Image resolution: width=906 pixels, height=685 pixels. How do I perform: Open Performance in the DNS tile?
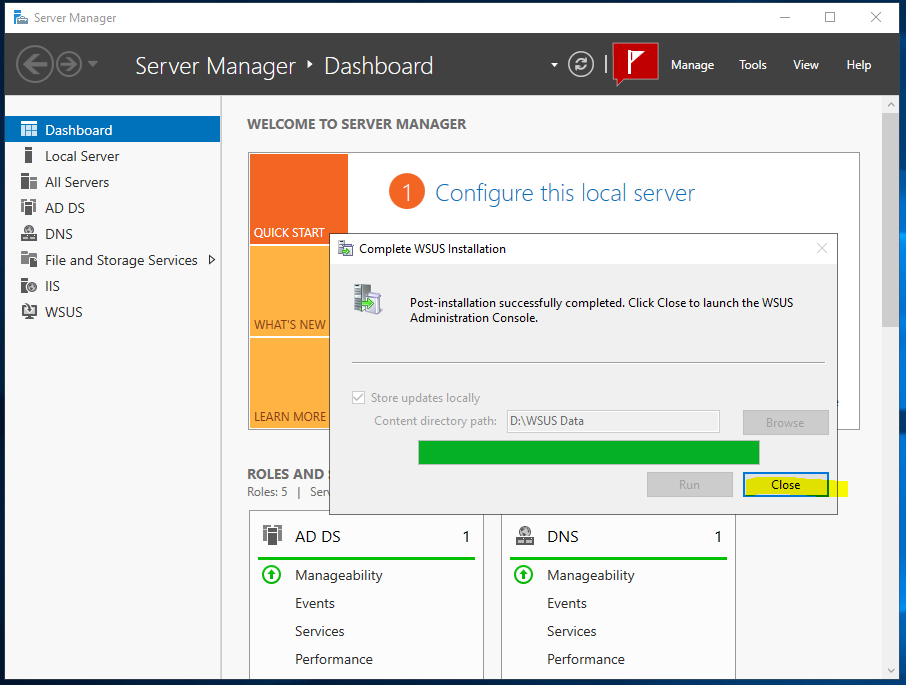coord(586,659)
